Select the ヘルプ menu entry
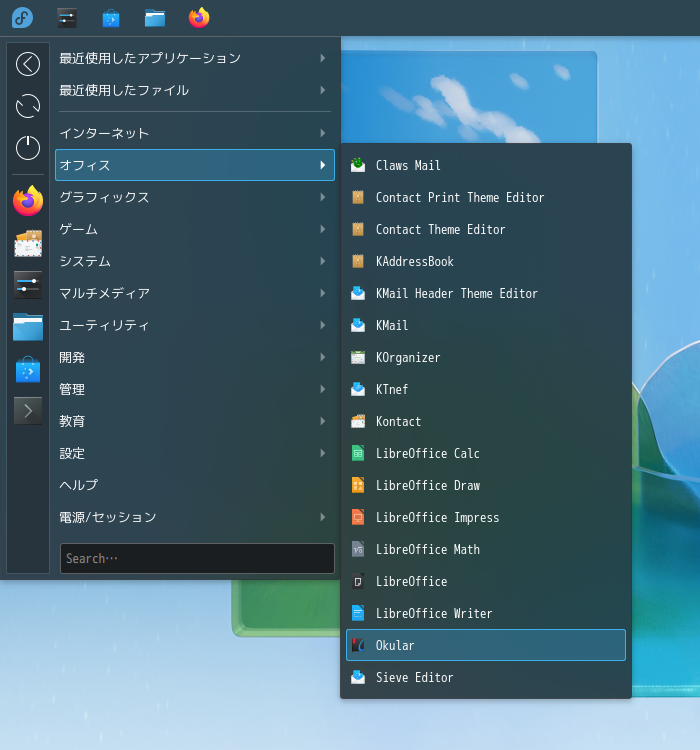700x750 pixels. pos(195,485)
